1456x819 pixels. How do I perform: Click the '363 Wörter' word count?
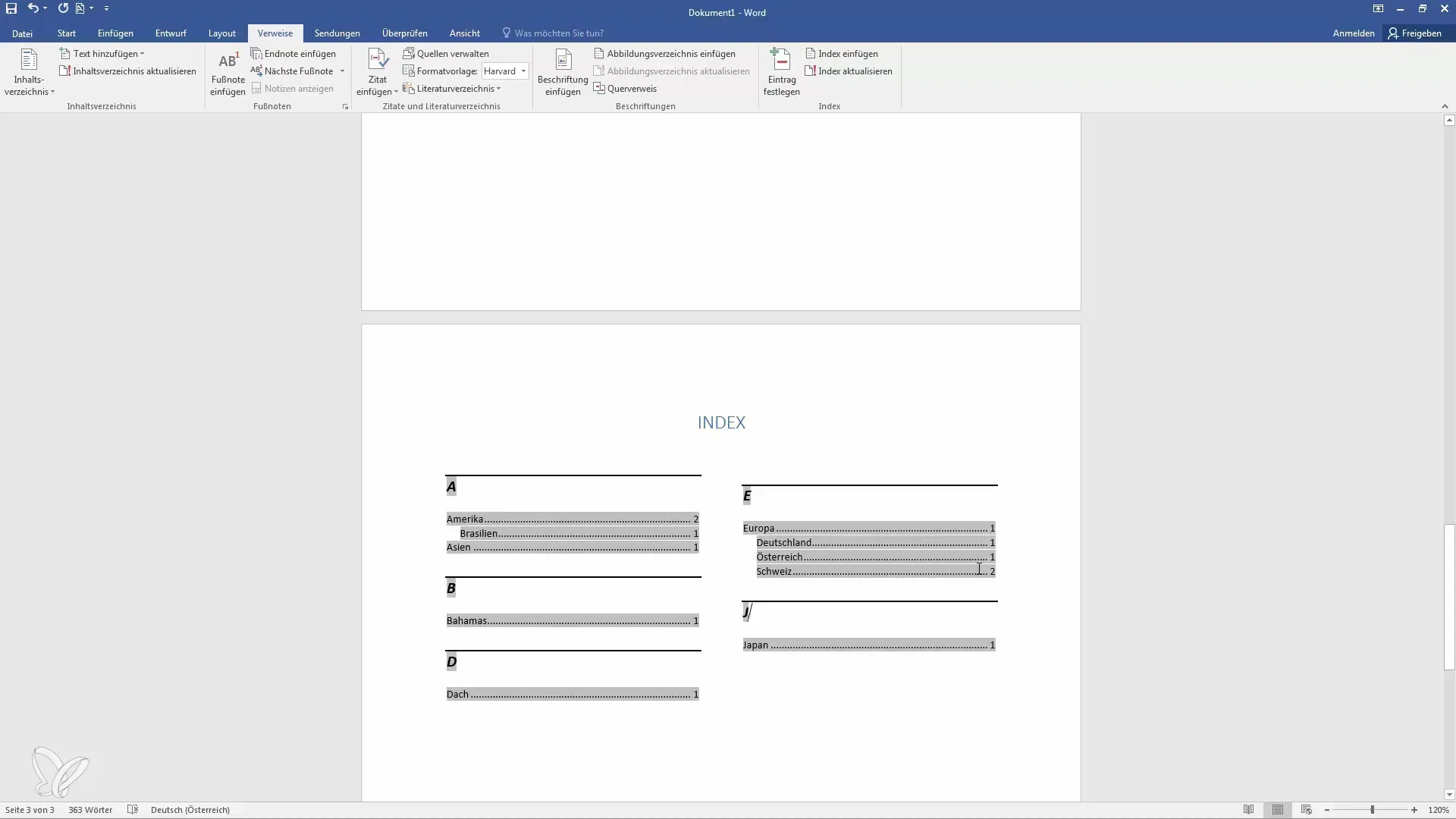pos(90,810)
